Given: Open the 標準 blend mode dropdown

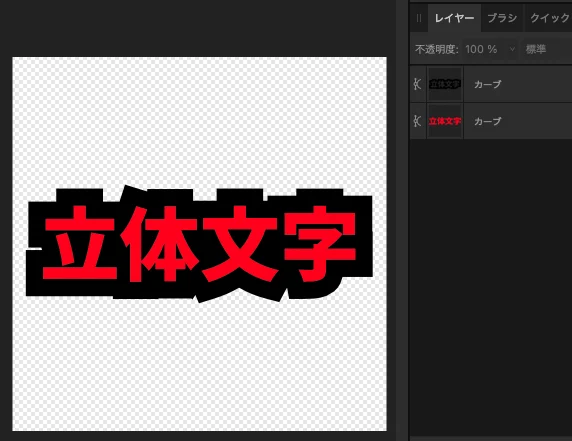Looking at the screenshot, I should point(547,49).
